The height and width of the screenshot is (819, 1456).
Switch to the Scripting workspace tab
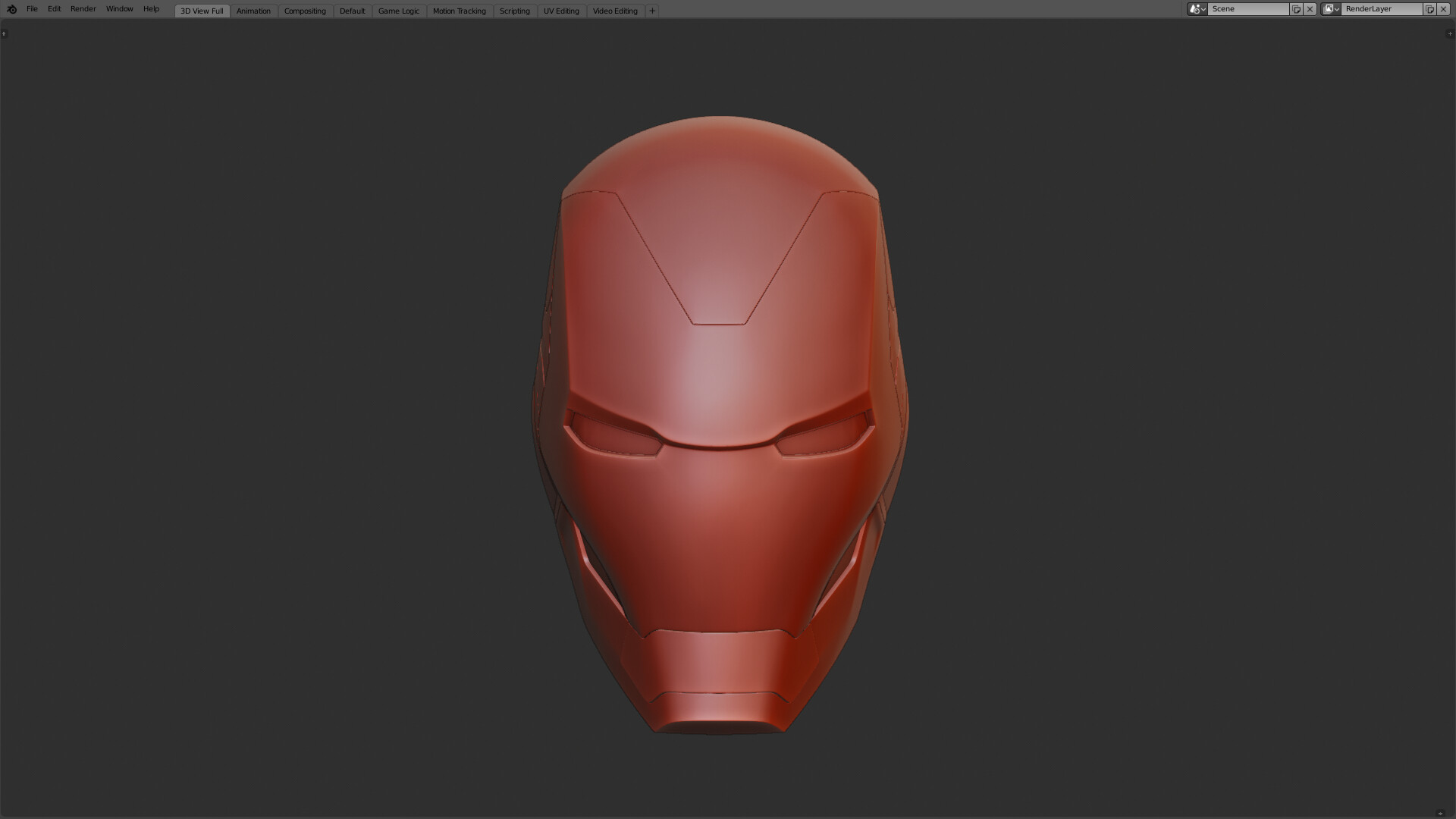tap(515, 11)
